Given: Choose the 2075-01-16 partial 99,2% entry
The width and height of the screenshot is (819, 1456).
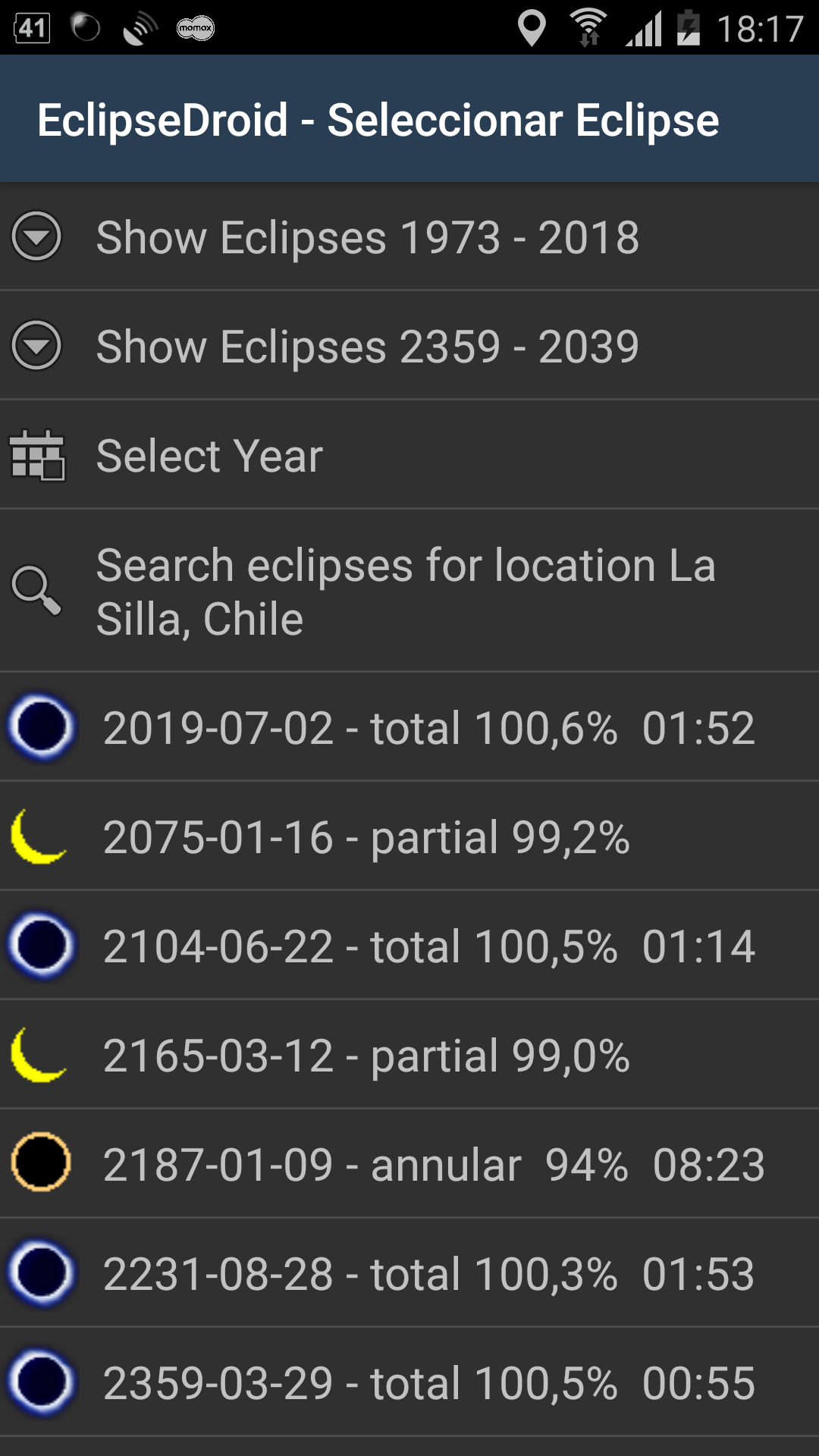Looking at the screenshot, I should coord(409,836).
